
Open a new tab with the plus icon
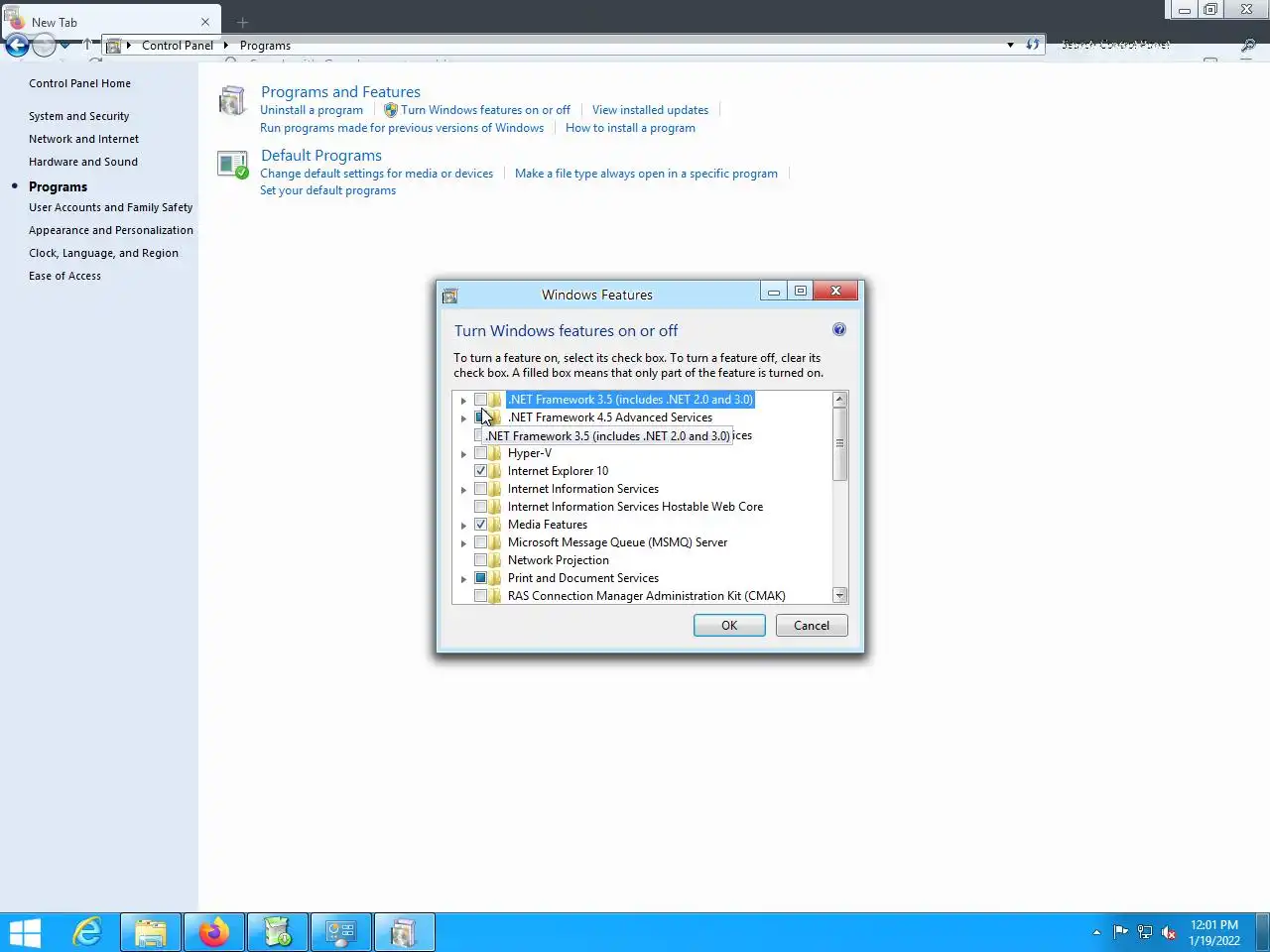click(242, 22)
